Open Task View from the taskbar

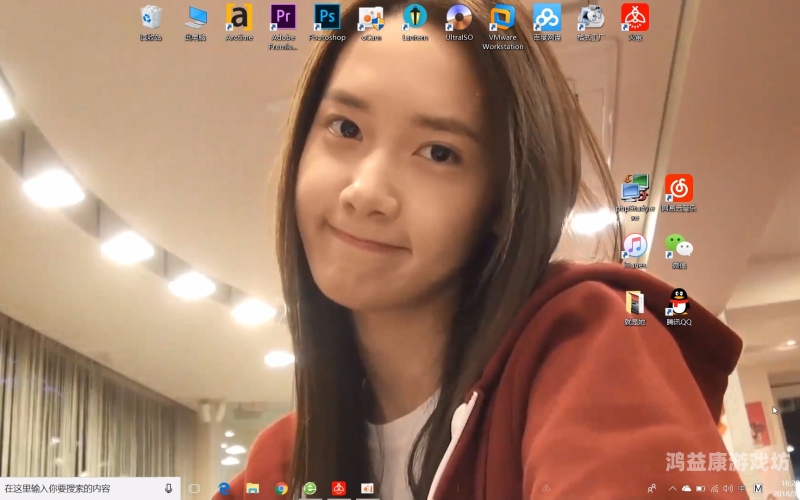point(194,488)
